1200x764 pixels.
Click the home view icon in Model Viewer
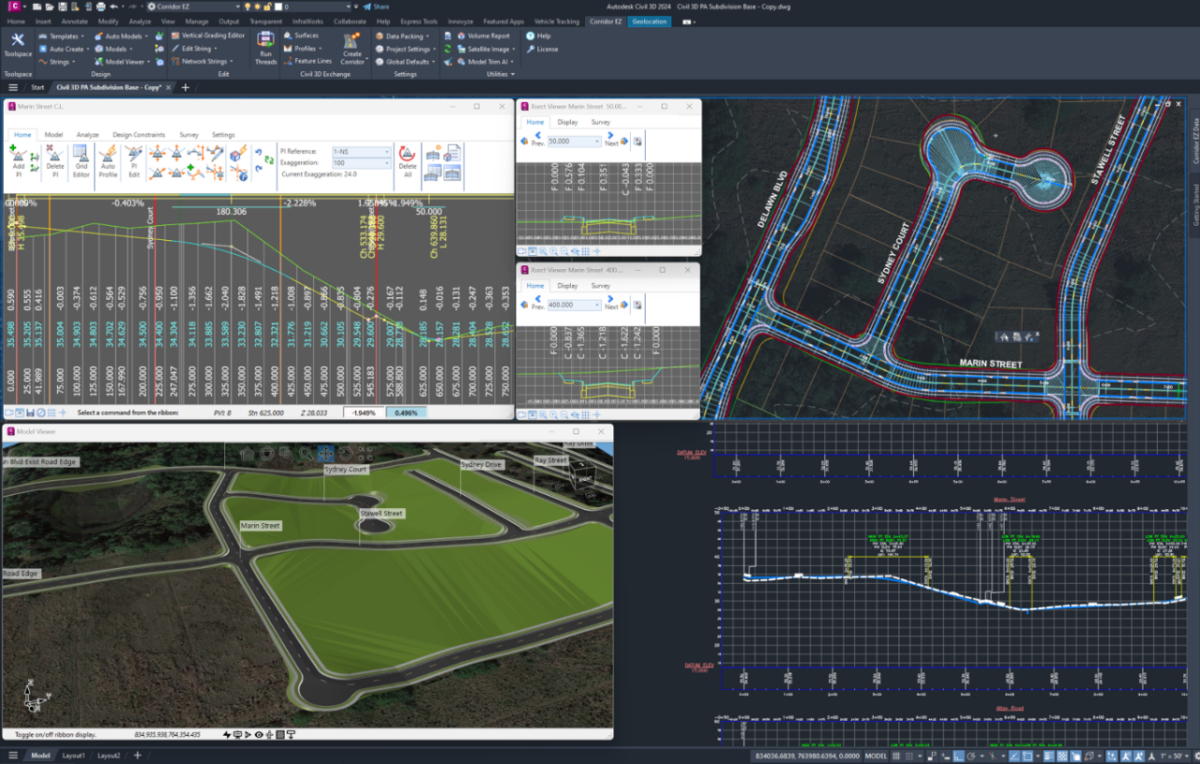247,454
